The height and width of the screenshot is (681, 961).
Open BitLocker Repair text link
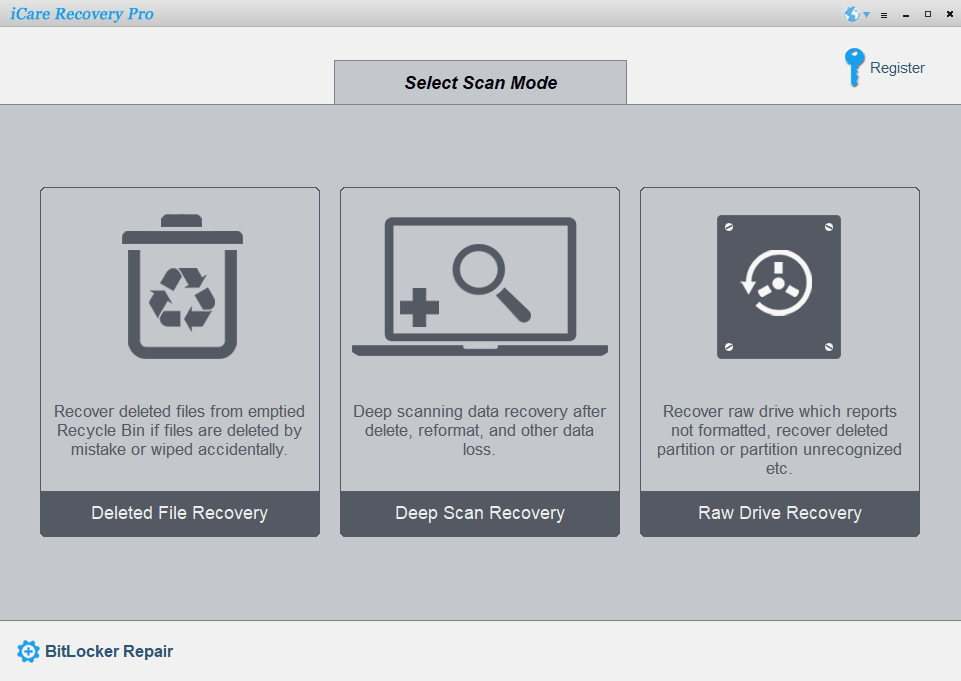(109, 652)
